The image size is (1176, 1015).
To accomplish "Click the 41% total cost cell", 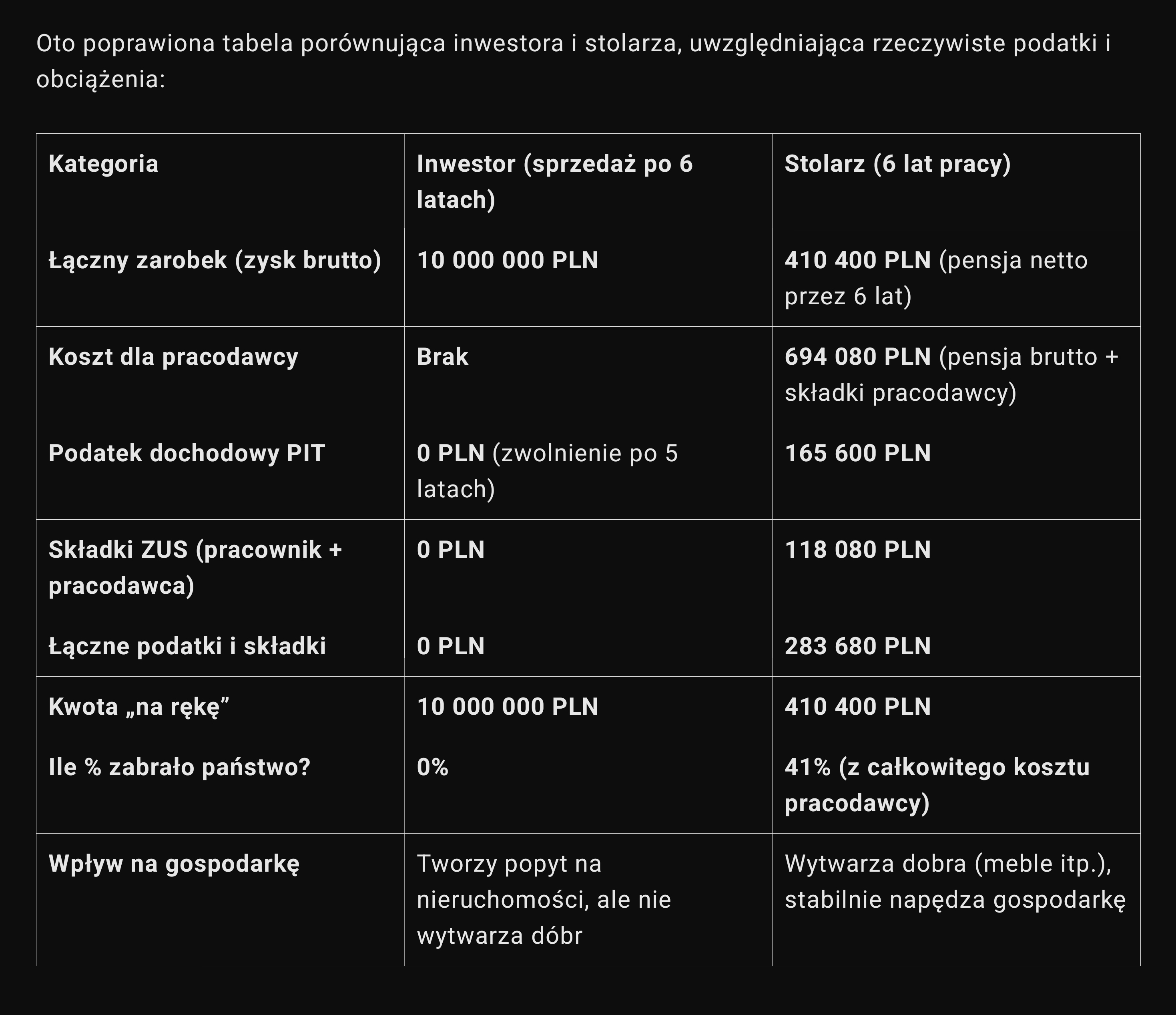I will [937, 784].
